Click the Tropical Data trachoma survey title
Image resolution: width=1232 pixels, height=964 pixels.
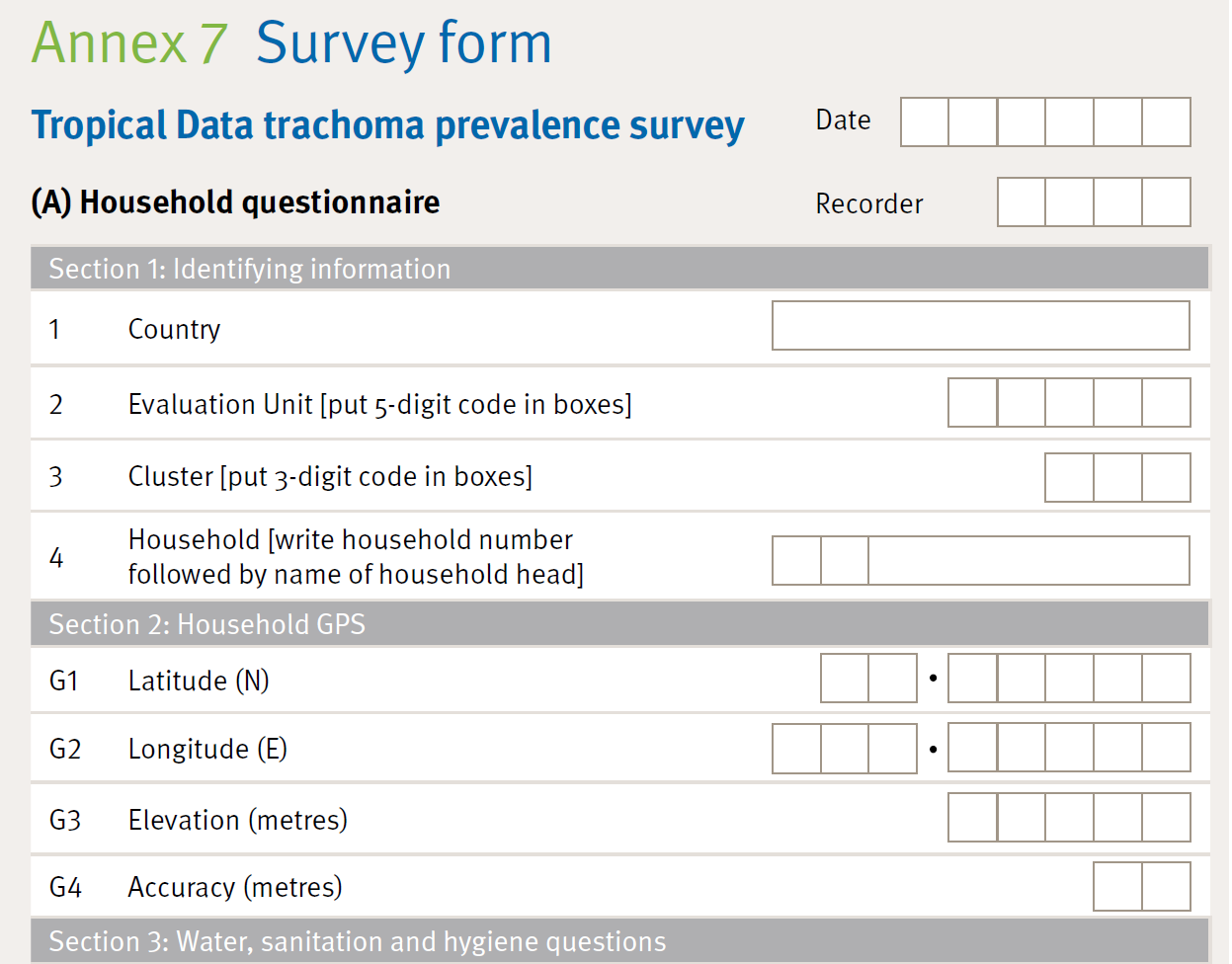[387, 125]
